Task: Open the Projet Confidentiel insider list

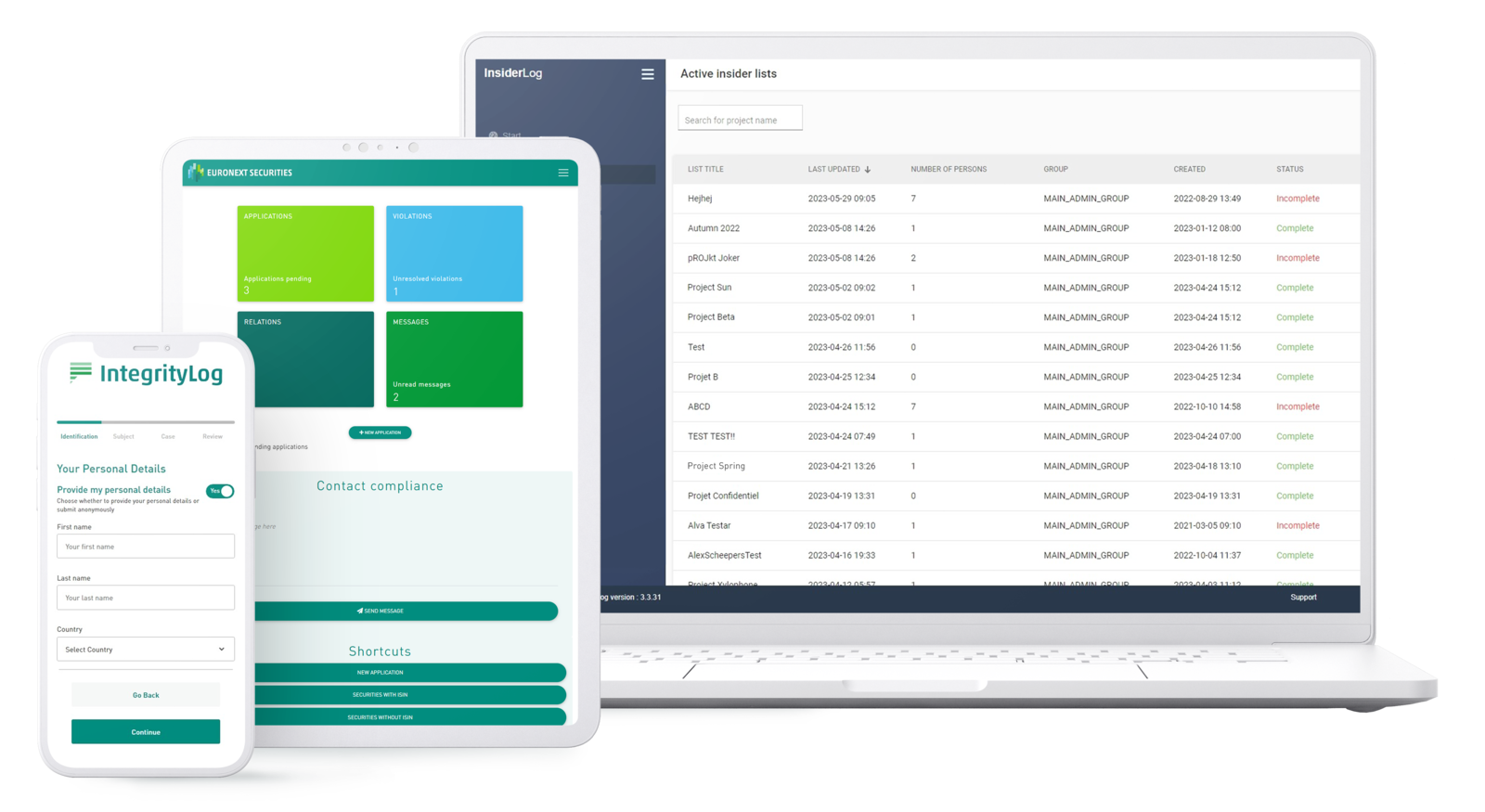Action: 1016,496
